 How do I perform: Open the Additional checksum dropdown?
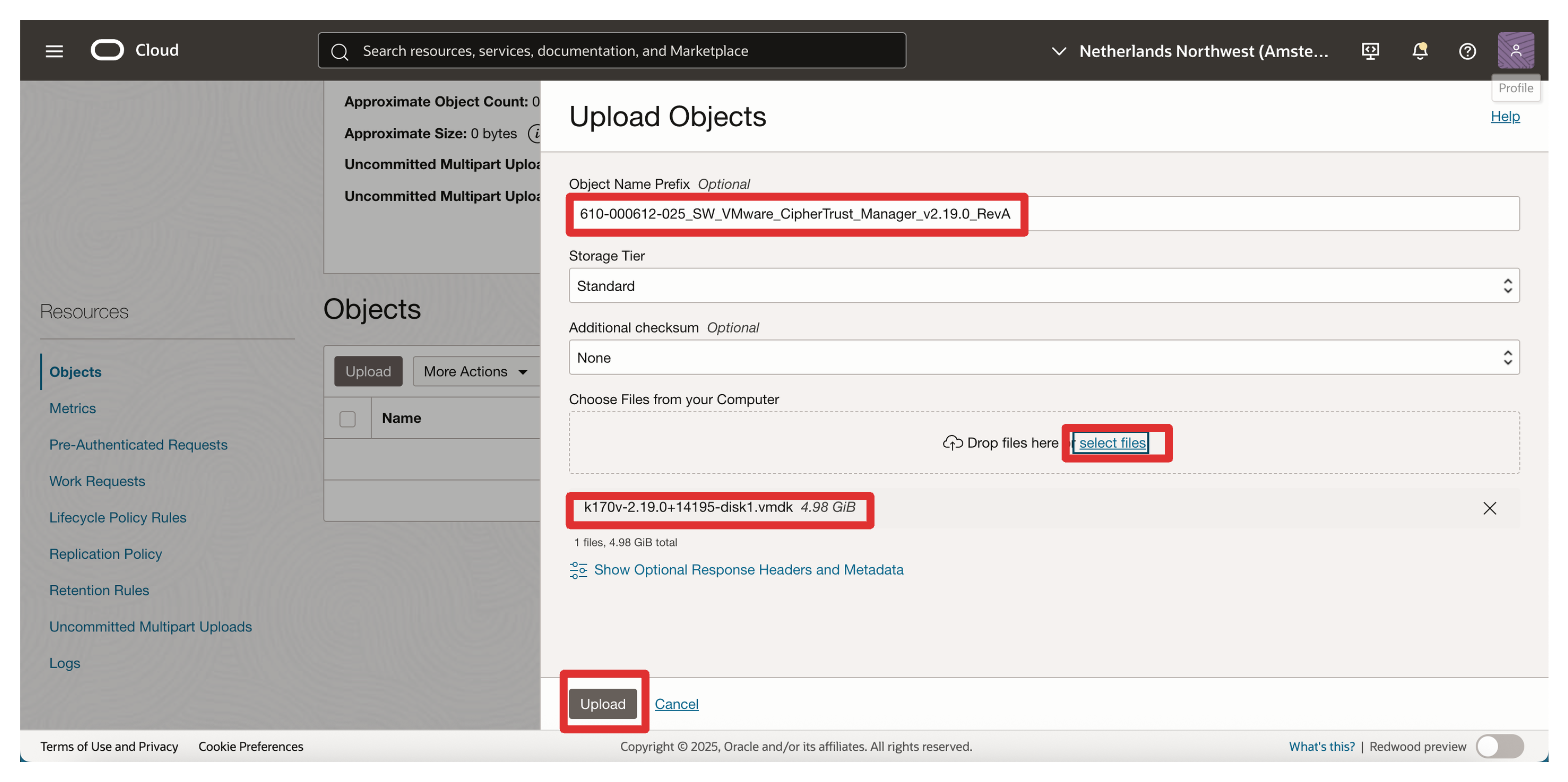pos(1043,358)
